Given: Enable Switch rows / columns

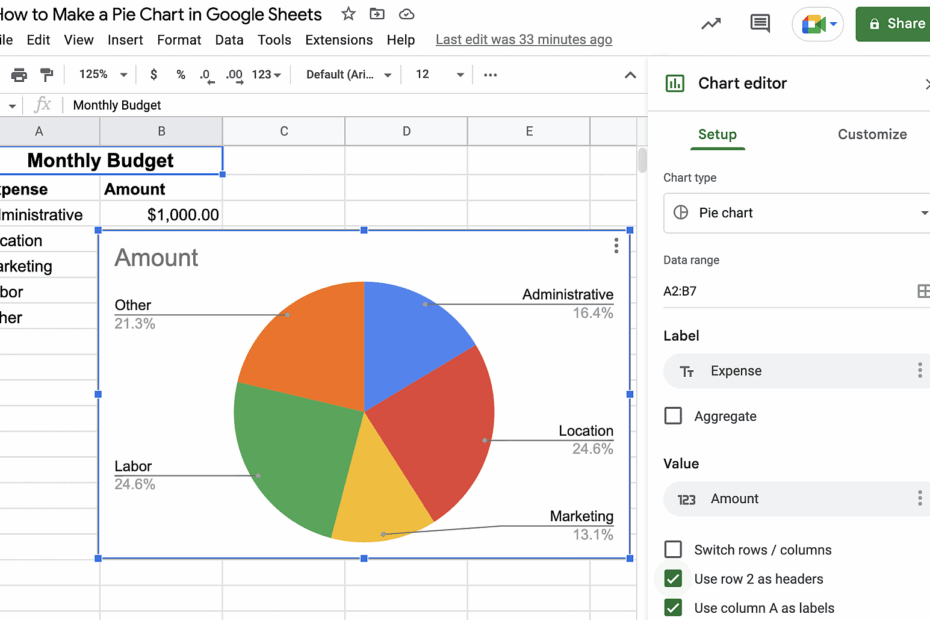Looking at the screenshot, I should pyautogui.click(x=673, y=549).
